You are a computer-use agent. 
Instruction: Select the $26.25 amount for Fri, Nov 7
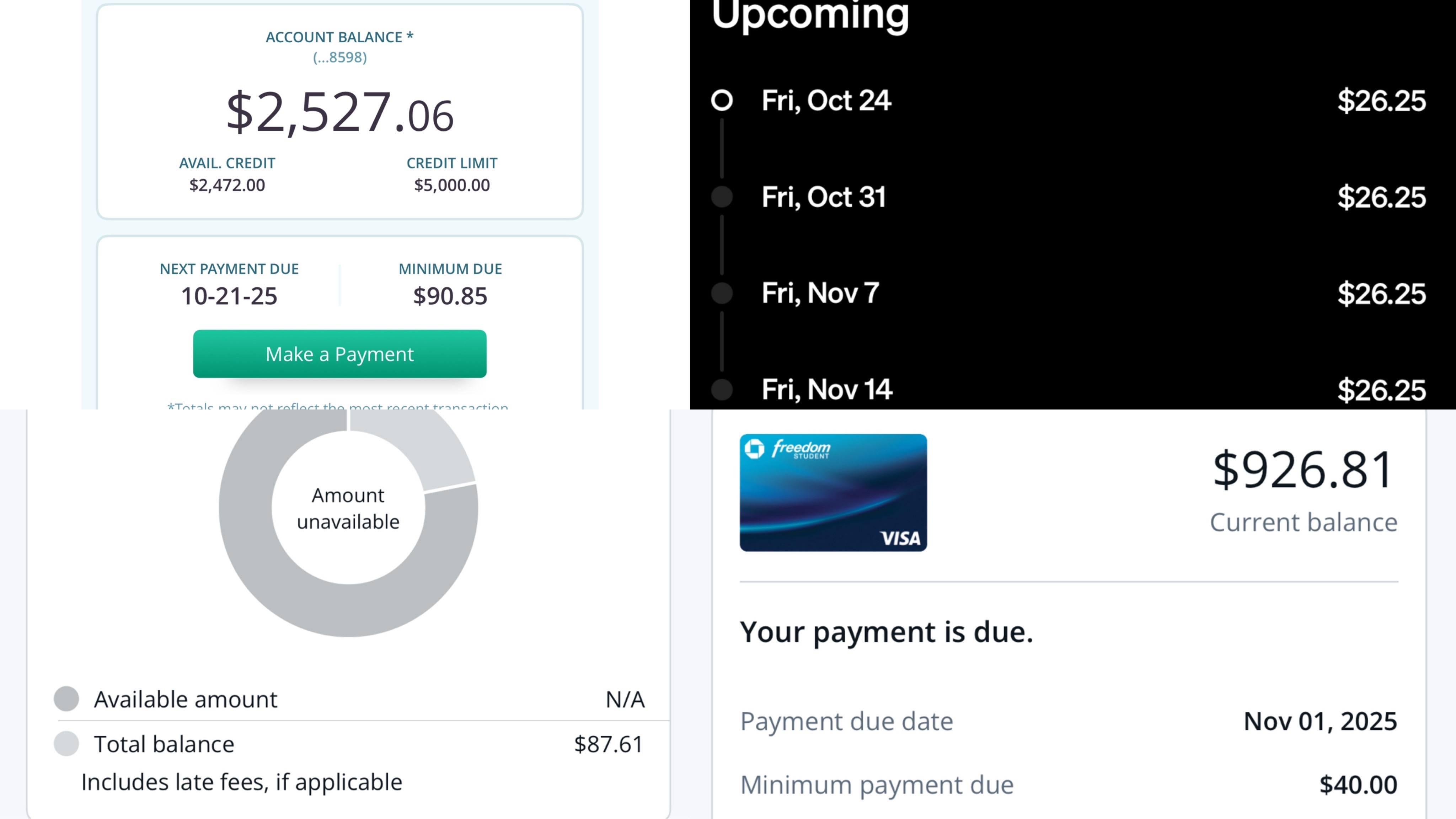tap(1381, 294)
